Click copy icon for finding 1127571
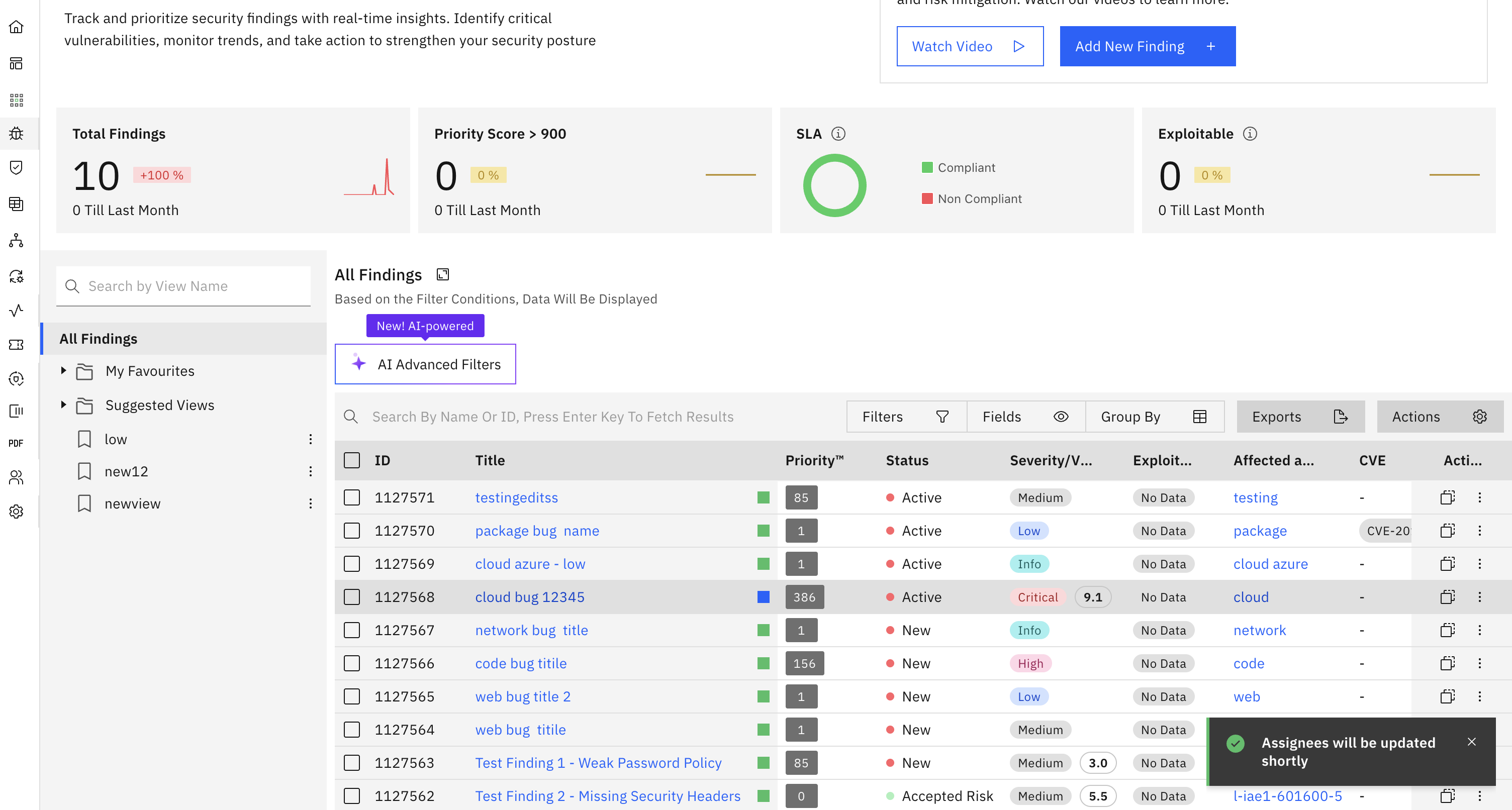The width and height of the screenshot is (1512, 810). coord(1448,497)
